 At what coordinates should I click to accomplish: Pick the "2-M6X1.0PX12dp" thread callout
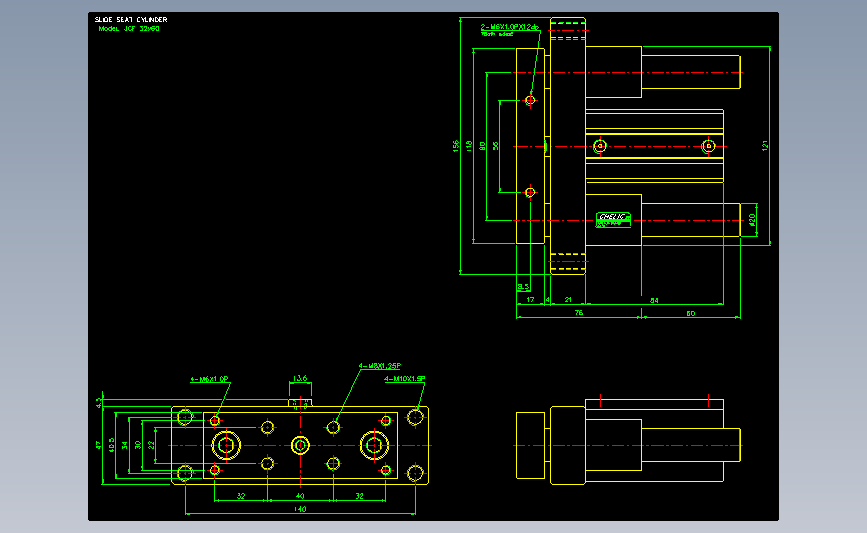pos(510,27)
